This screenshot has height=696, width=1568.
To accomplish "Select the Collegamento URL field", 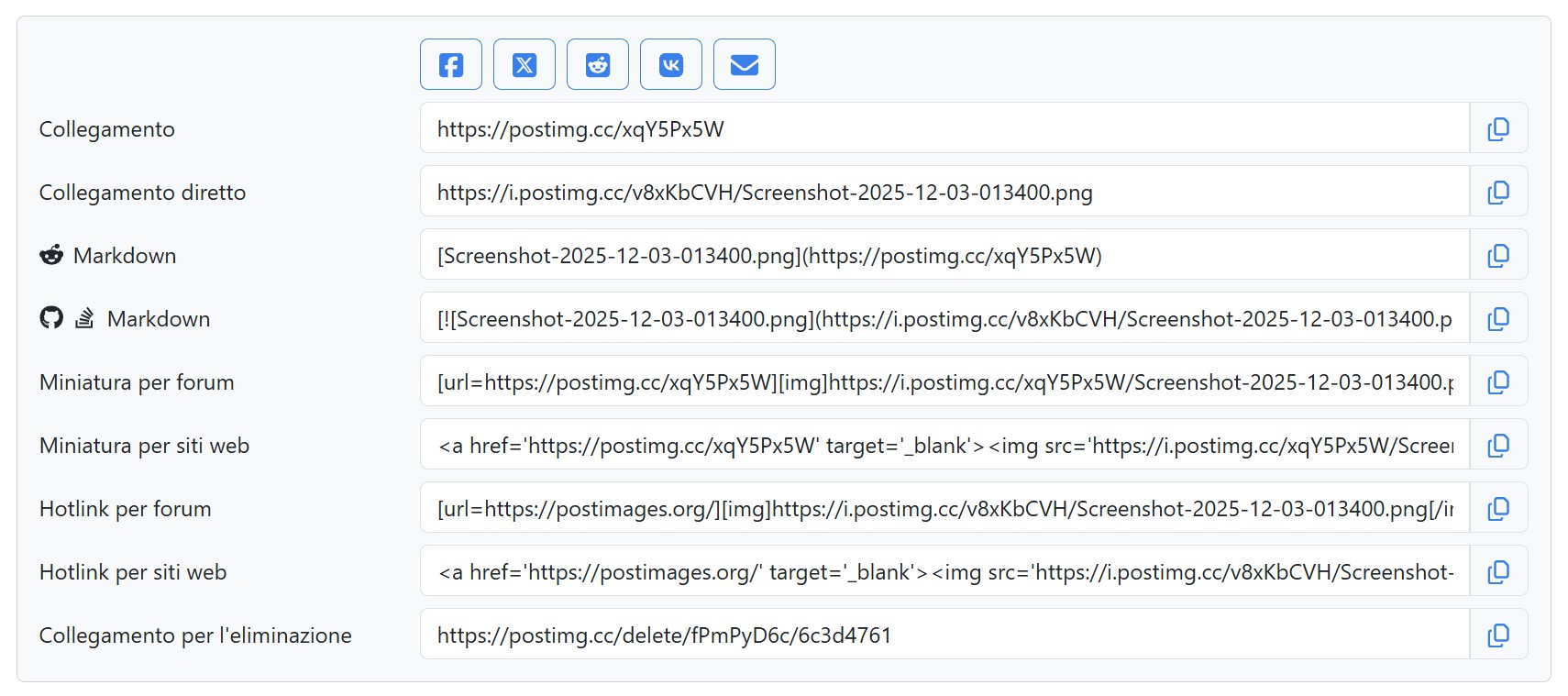I will pos(944,128).
